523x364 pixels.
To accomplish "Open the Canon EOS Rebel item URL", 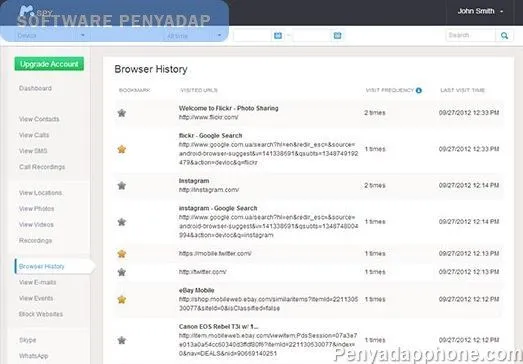I will point(268,345).
